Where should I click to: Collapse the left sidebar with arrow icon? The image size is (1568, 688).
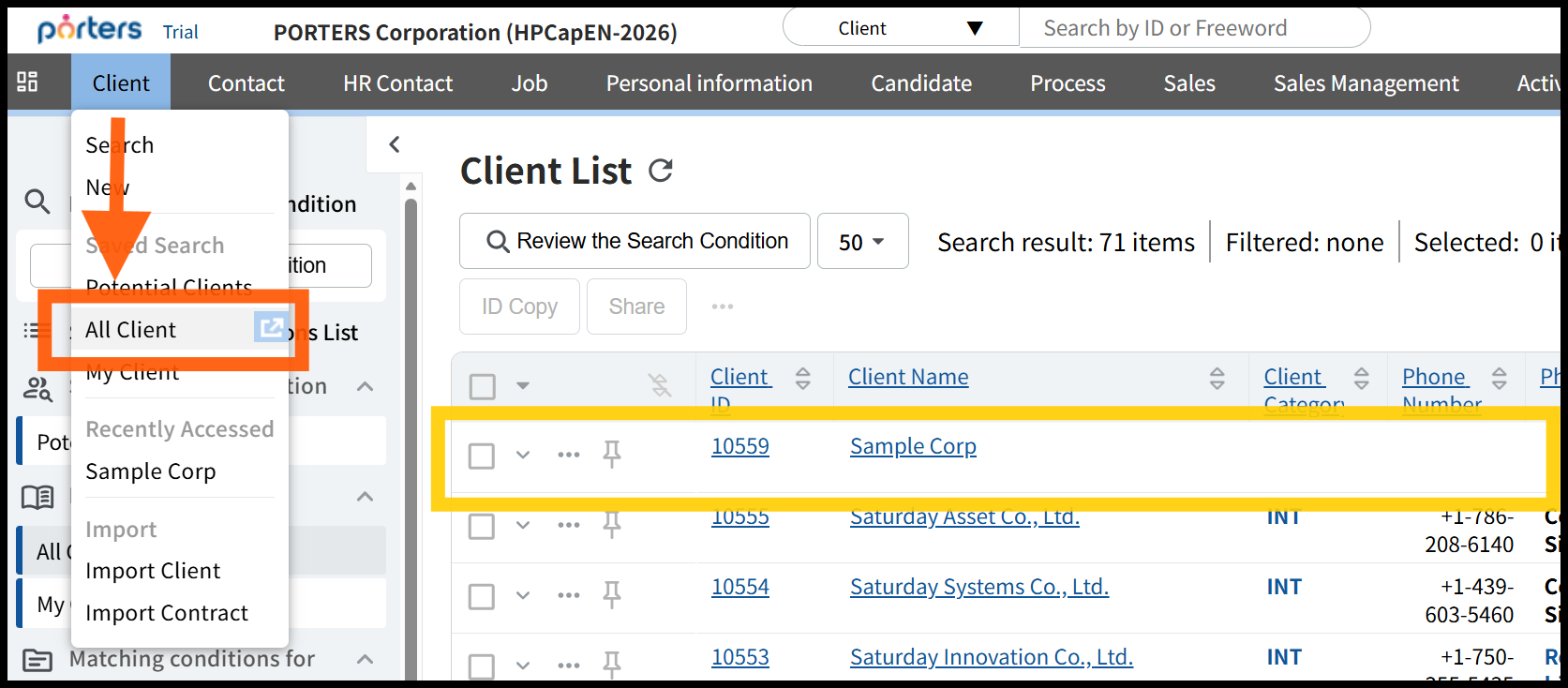[x=395, y=144]
